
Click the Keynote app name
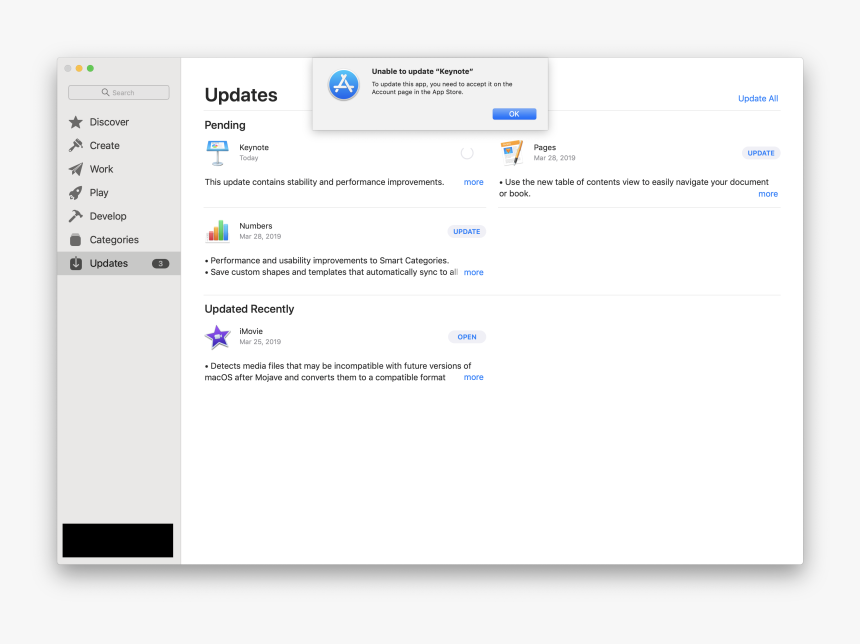[x=254, y=147]
